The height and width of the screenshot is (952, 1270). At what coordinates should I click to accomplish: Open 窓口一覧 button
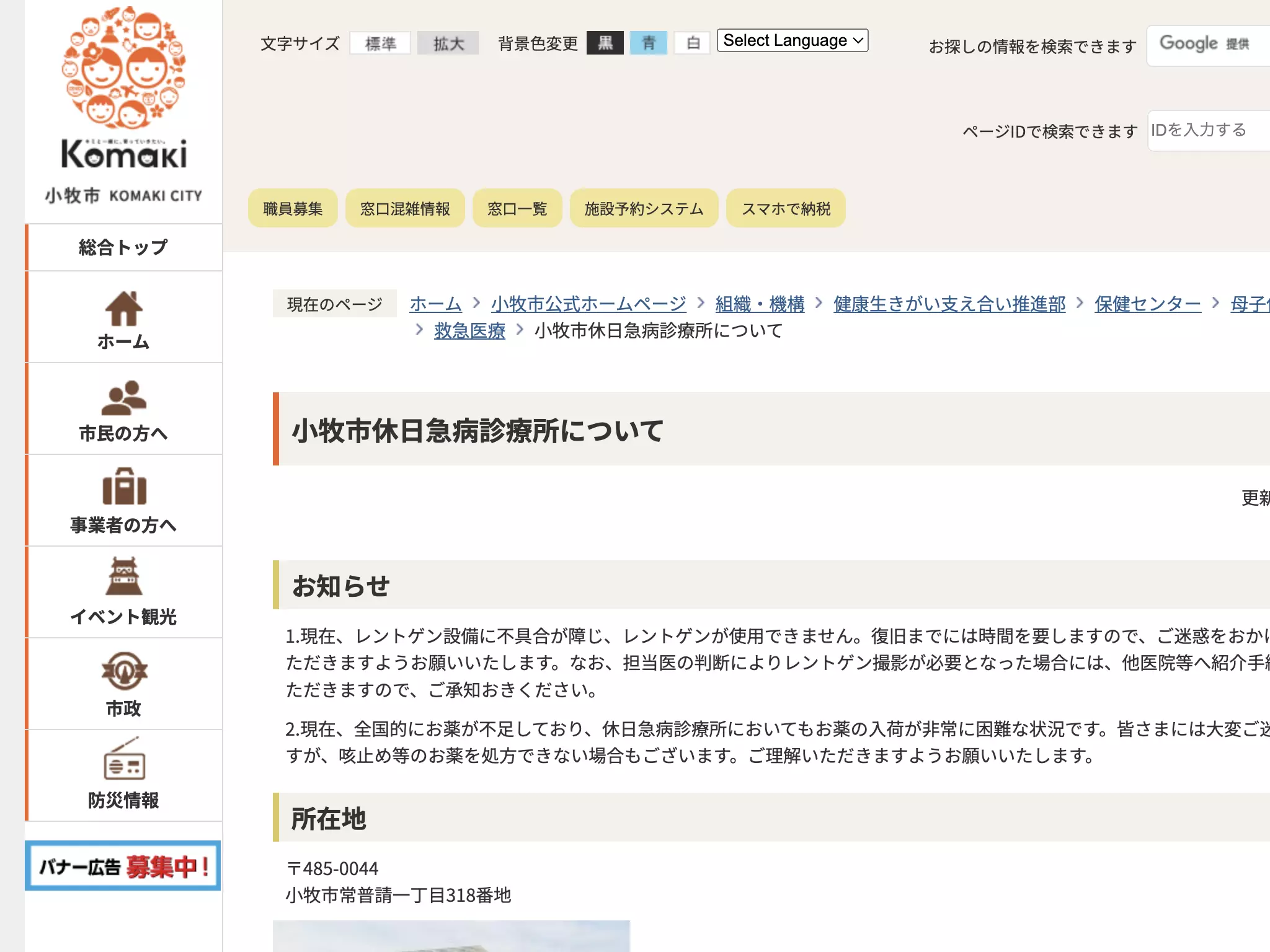click(x=517, y=208)
